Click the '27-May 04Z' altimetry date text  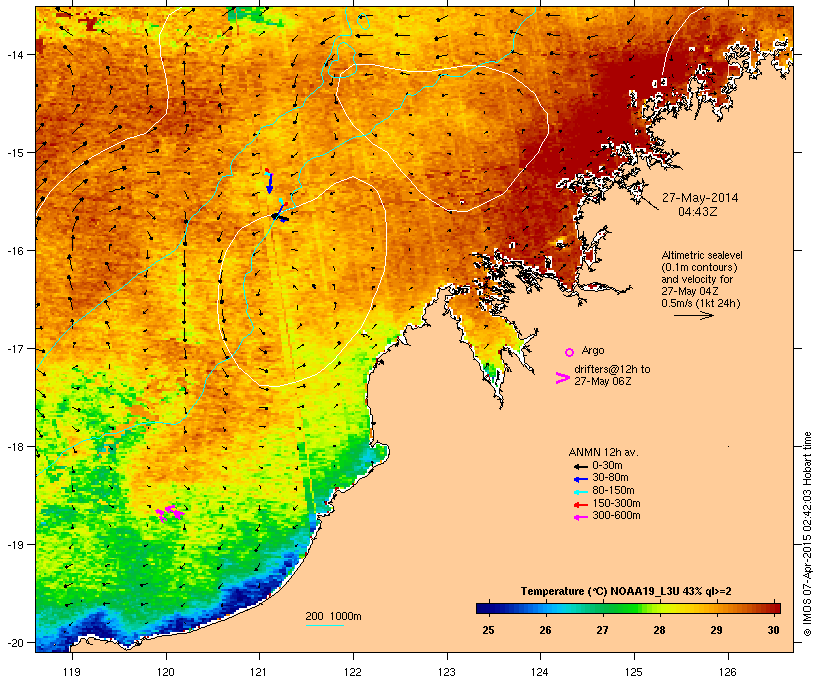(x=690, y=291)
